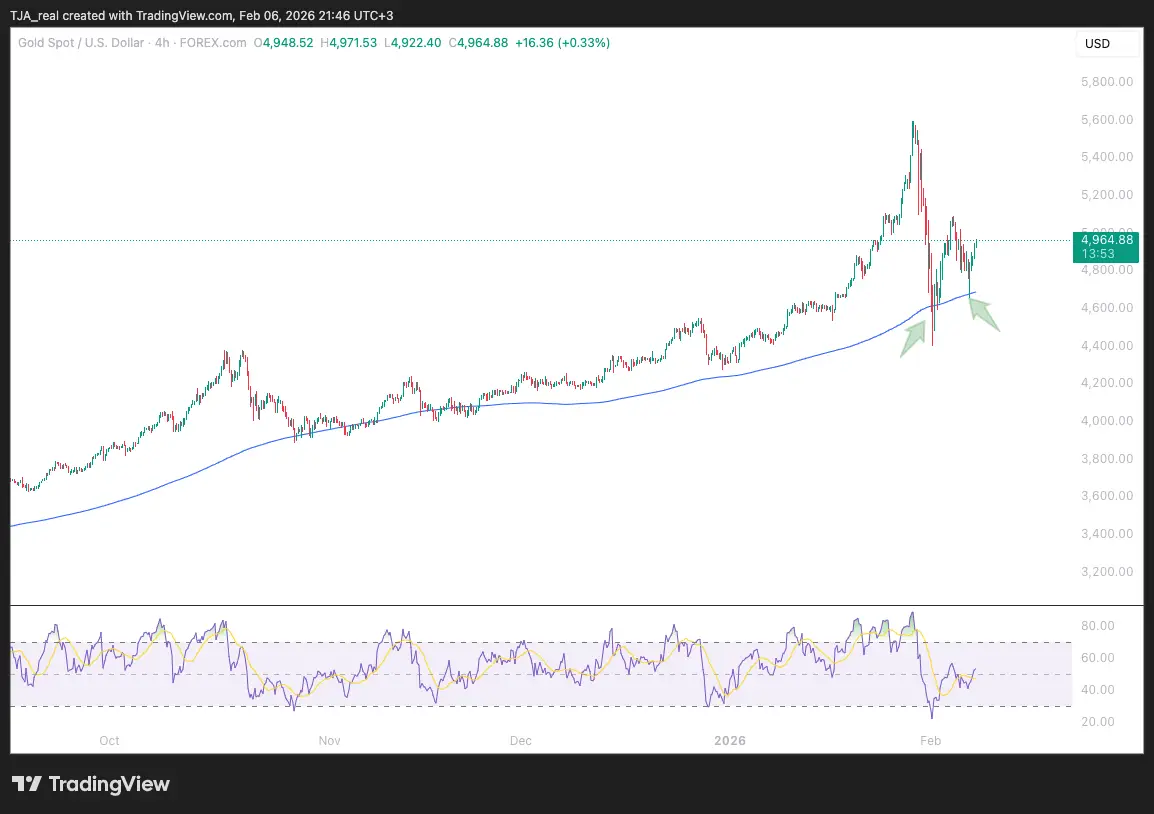Click the left green arrow annotation
Image resolution: width=1154 pixels, height=814 pixels.
(x=914, y=336)
